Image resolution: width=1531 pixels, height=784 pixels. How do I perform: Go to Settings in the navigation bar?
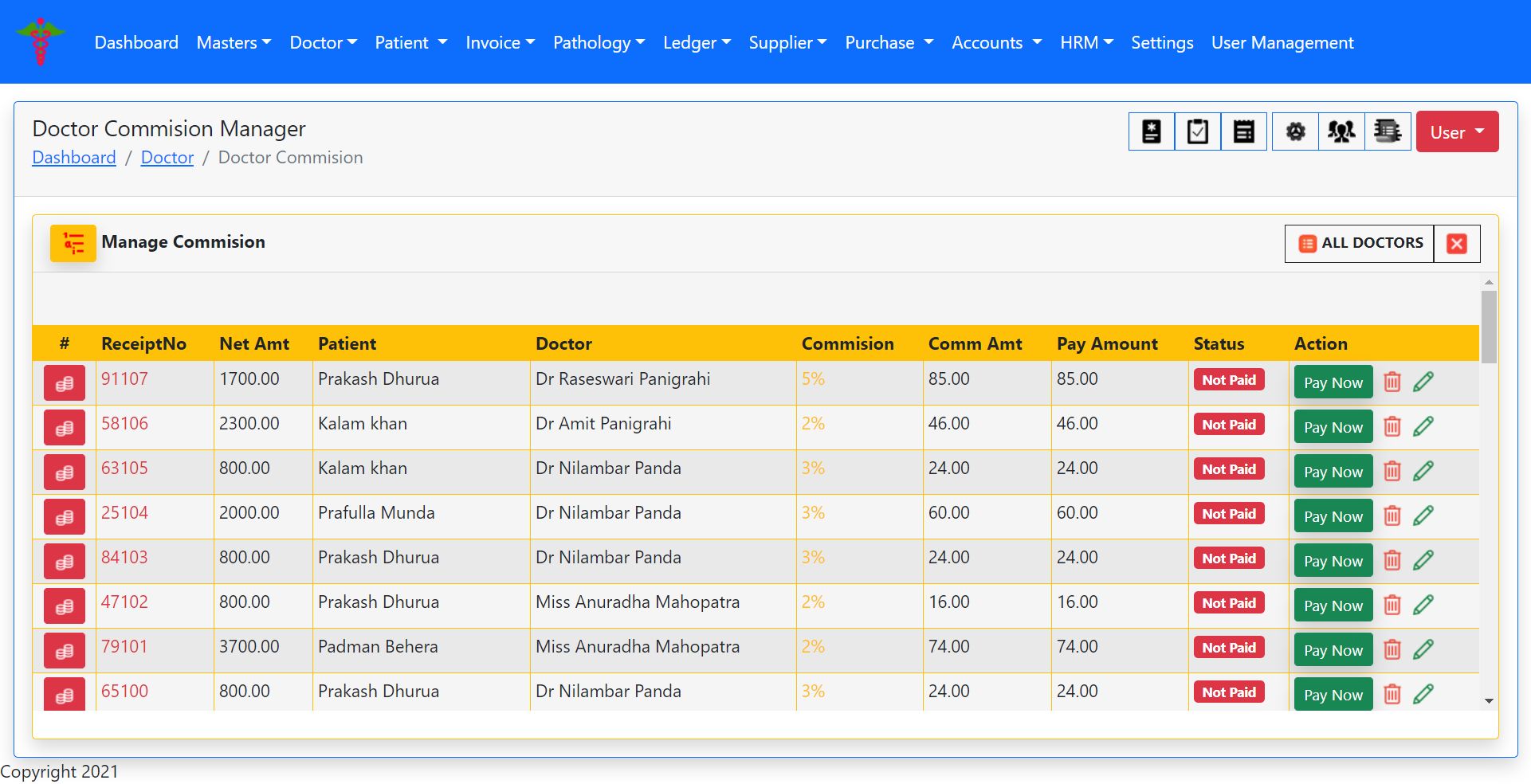tap(1161, 43)
